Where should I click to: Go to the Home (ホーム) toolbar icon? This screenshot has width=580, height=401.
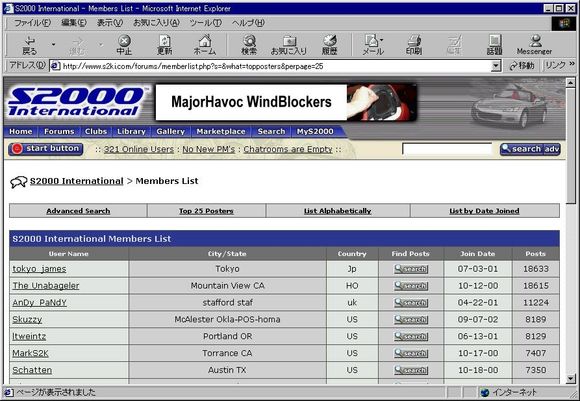205,45
